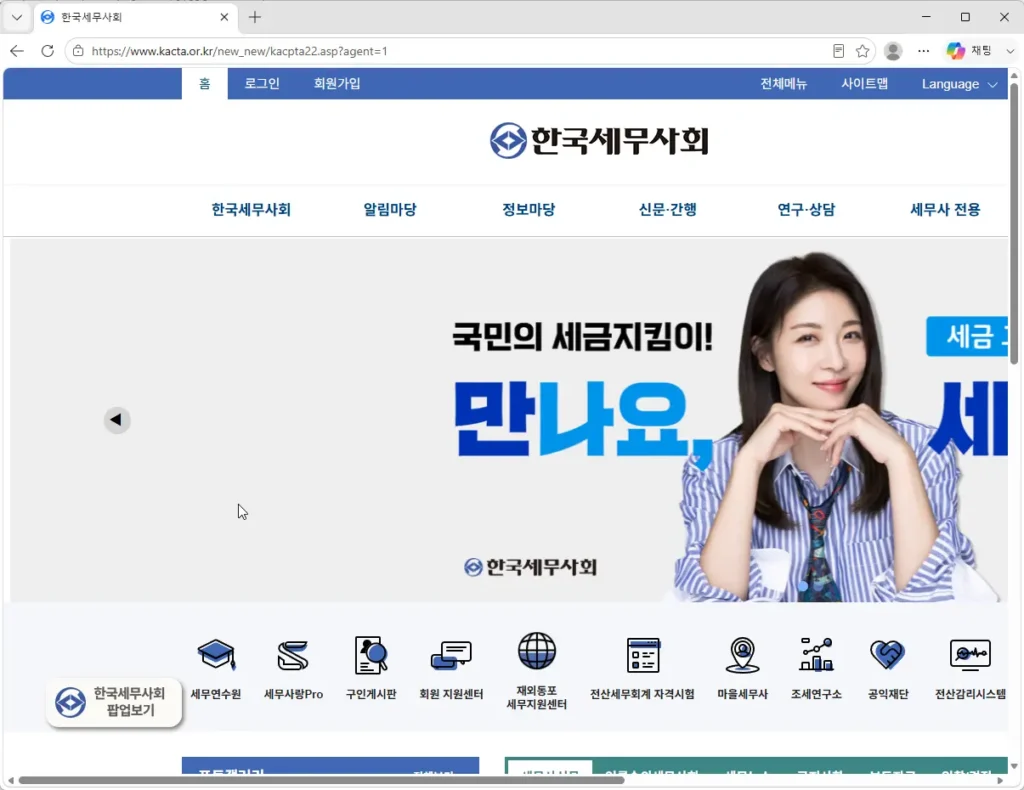Click the main banner slide image
1024x790 pixels.
[509, 420]
